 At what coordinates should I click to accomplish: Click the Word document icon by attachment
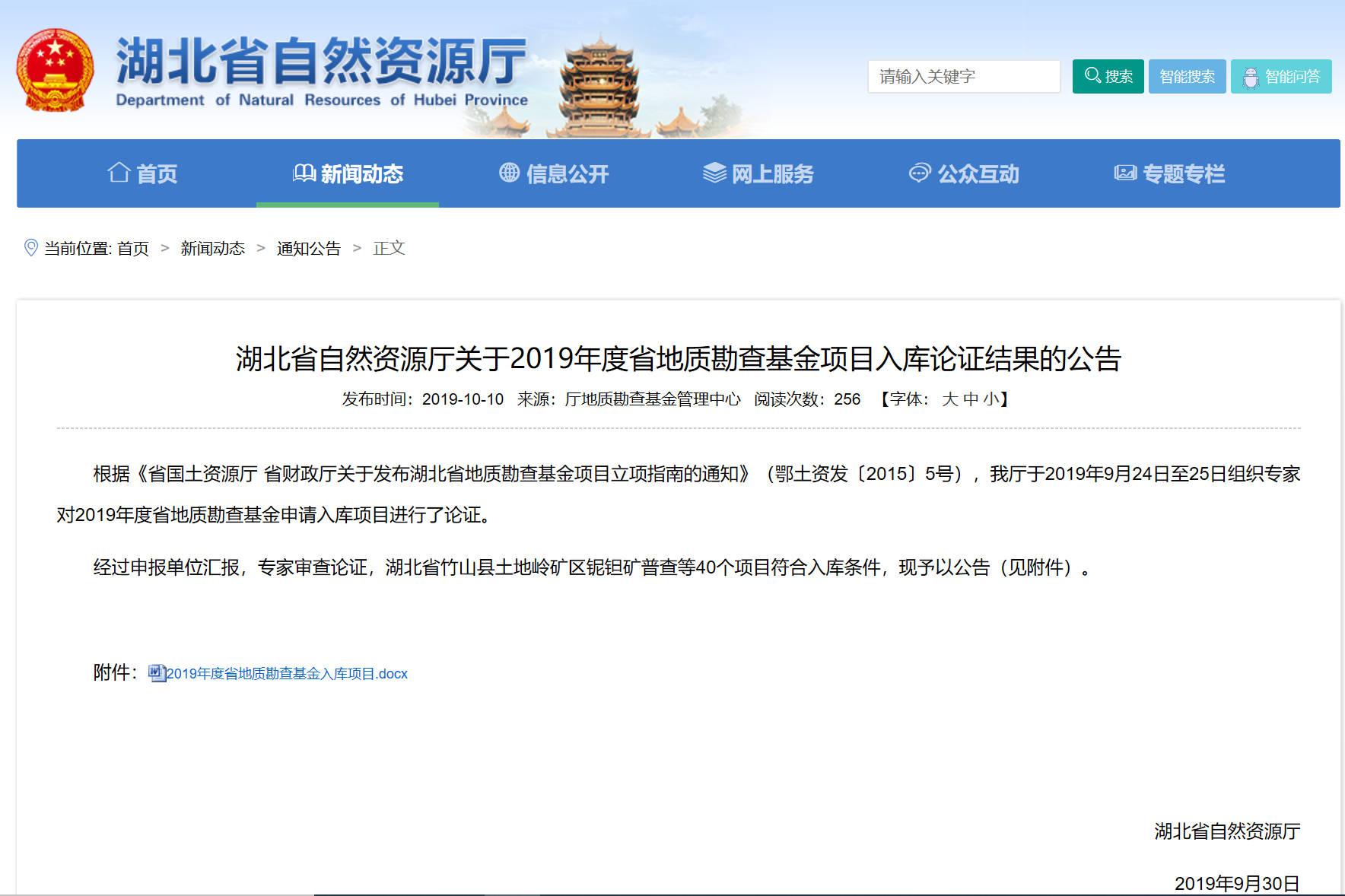[157, 673]
